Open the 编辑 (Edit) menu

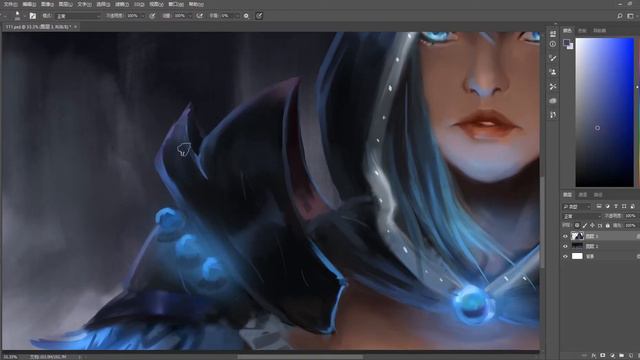29,4
